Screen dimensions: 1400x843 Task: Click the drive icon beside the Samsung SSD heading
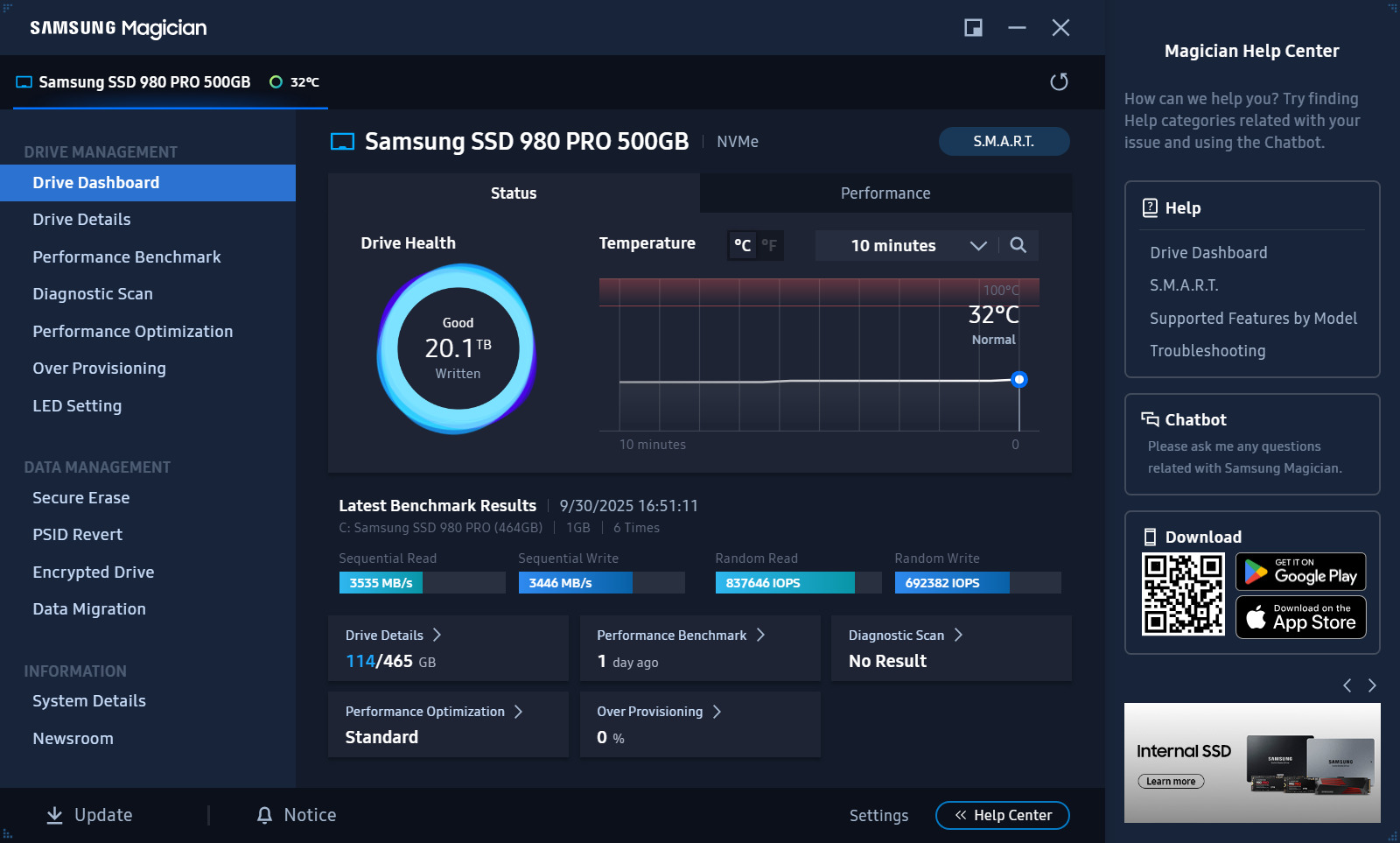342,142
